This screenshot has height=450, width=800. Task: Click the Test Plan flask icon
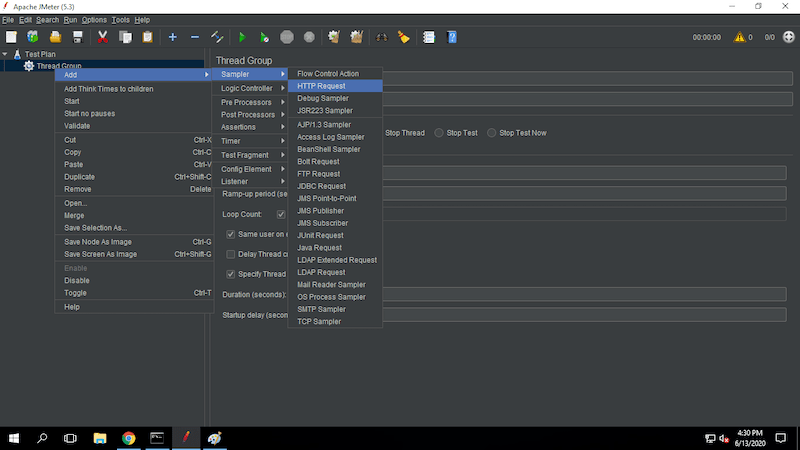click(x=17, y=54)
